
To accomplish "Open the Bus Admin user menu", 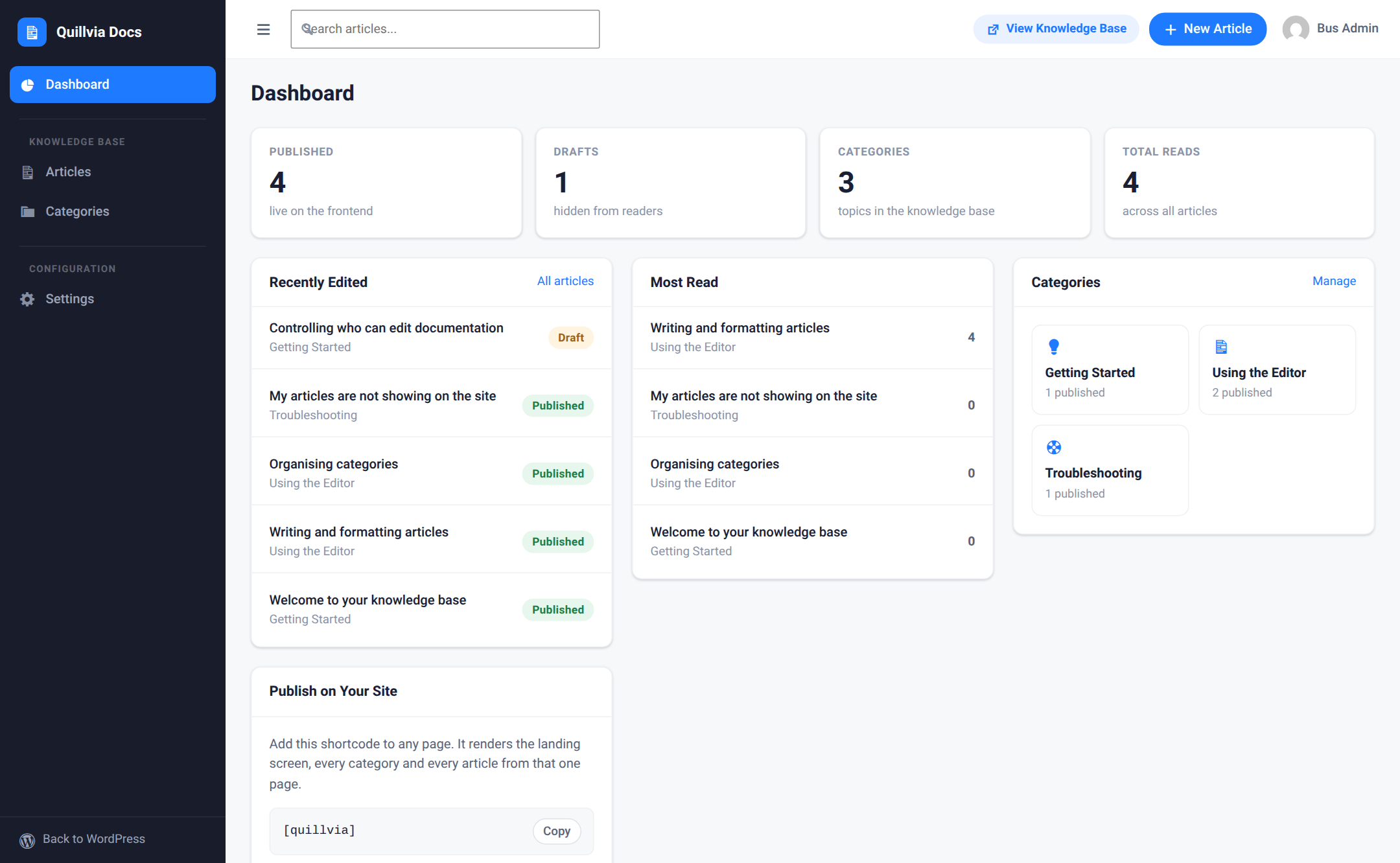I will point(1330,29).
